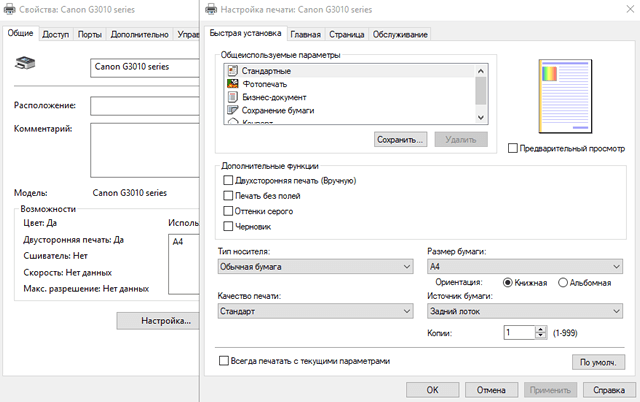
Task: Click the Отмена button
Action: (491, 390)
